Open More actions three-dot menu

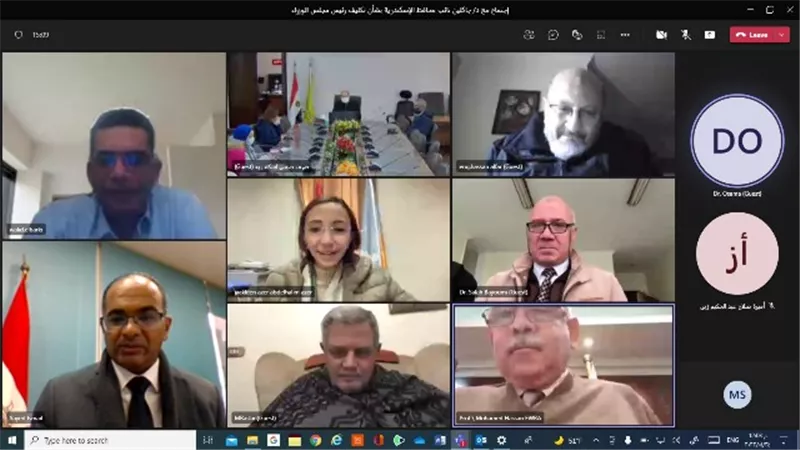pyautogui.click(x=625, y=35)
